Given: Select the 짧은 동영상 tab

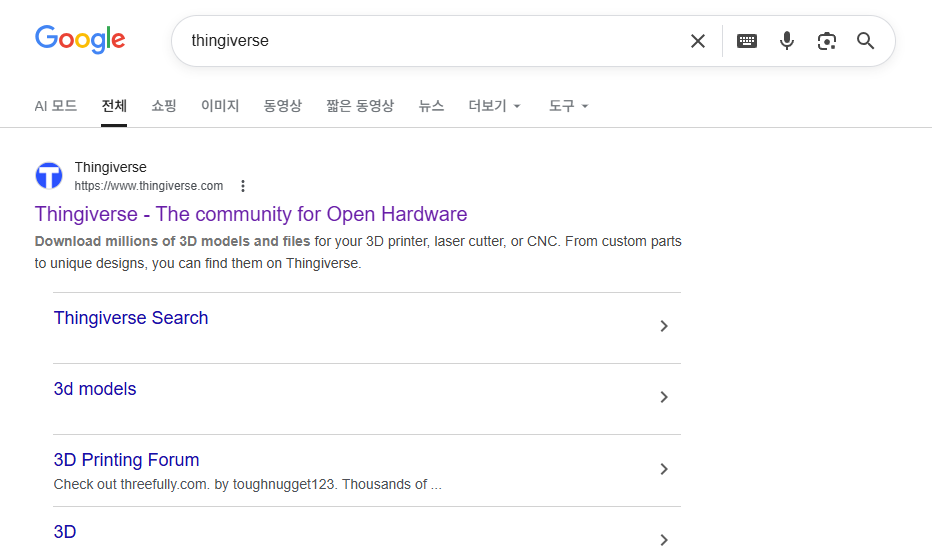Looking at the screenshot, I should coord(360,106).
